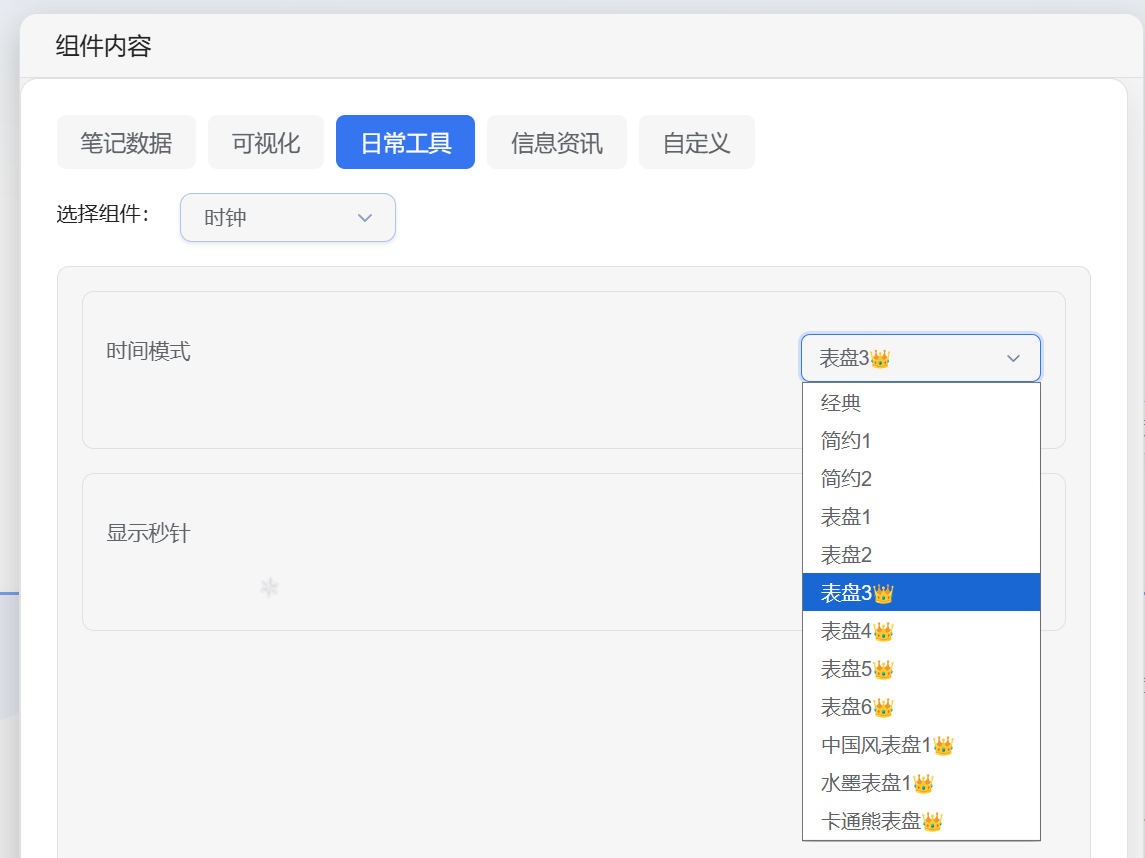The image size is (1145, 858).
Task: Click the 组件内容 heading
Action: (104, 46)
